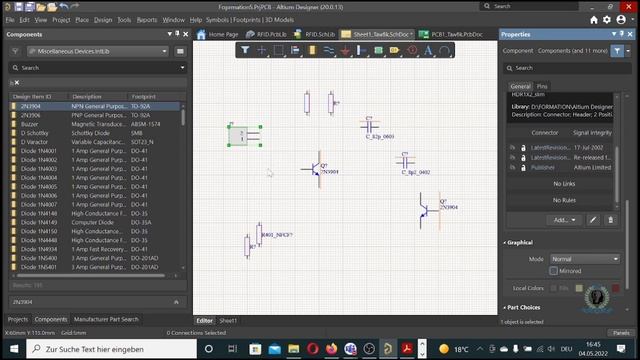The width and height of the screenshot is (640, 360).
Task: Toggle visibility of the first LatestRevision parameter
Action: (x=512, y=147)
